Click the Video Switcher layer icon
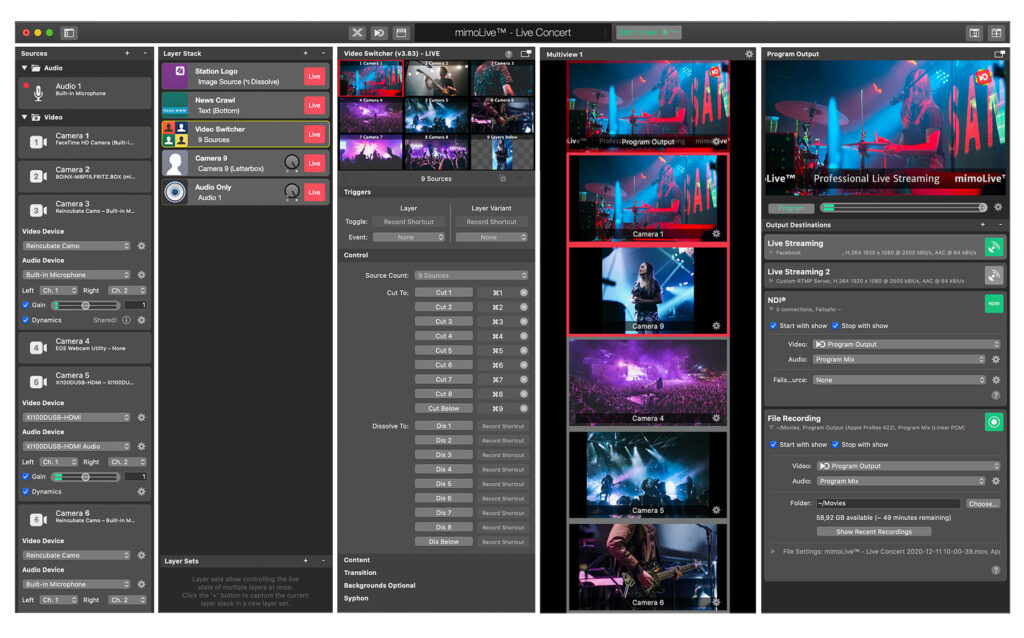This screenshot has height=638, width=1024. coord(175,135)
